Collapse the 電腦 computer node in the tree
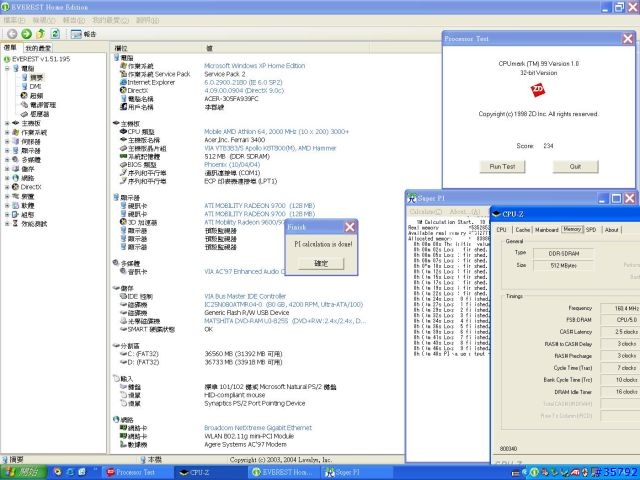640x480 pixels. pos(7,69)
